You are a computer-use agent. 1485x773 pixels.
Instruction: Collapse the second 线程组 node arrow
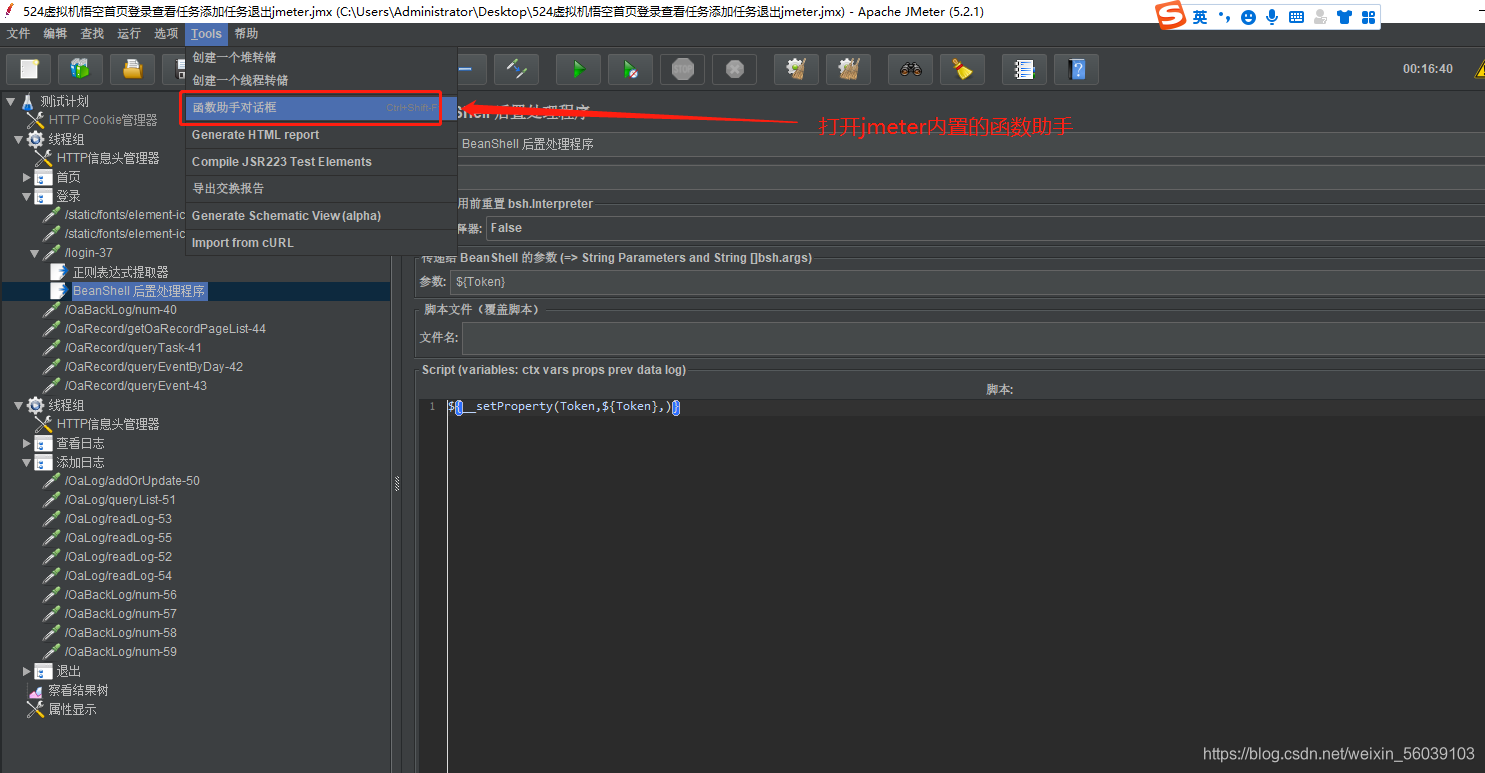click(x=18, y=405)
